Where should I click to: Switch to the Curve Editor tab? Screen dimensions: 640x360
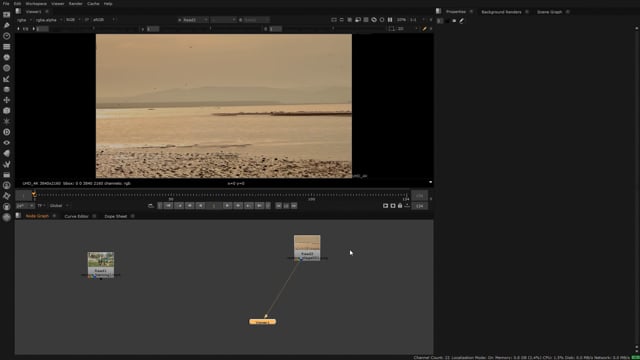[76, 216]
